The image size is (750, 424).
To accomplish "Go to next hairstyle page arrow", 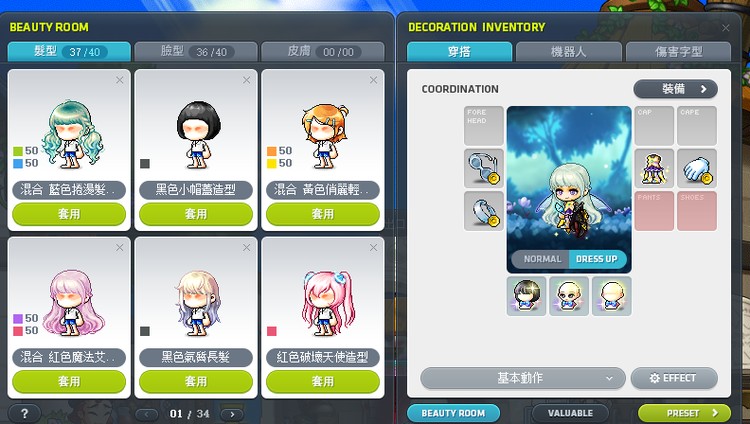I will point(232,414).
